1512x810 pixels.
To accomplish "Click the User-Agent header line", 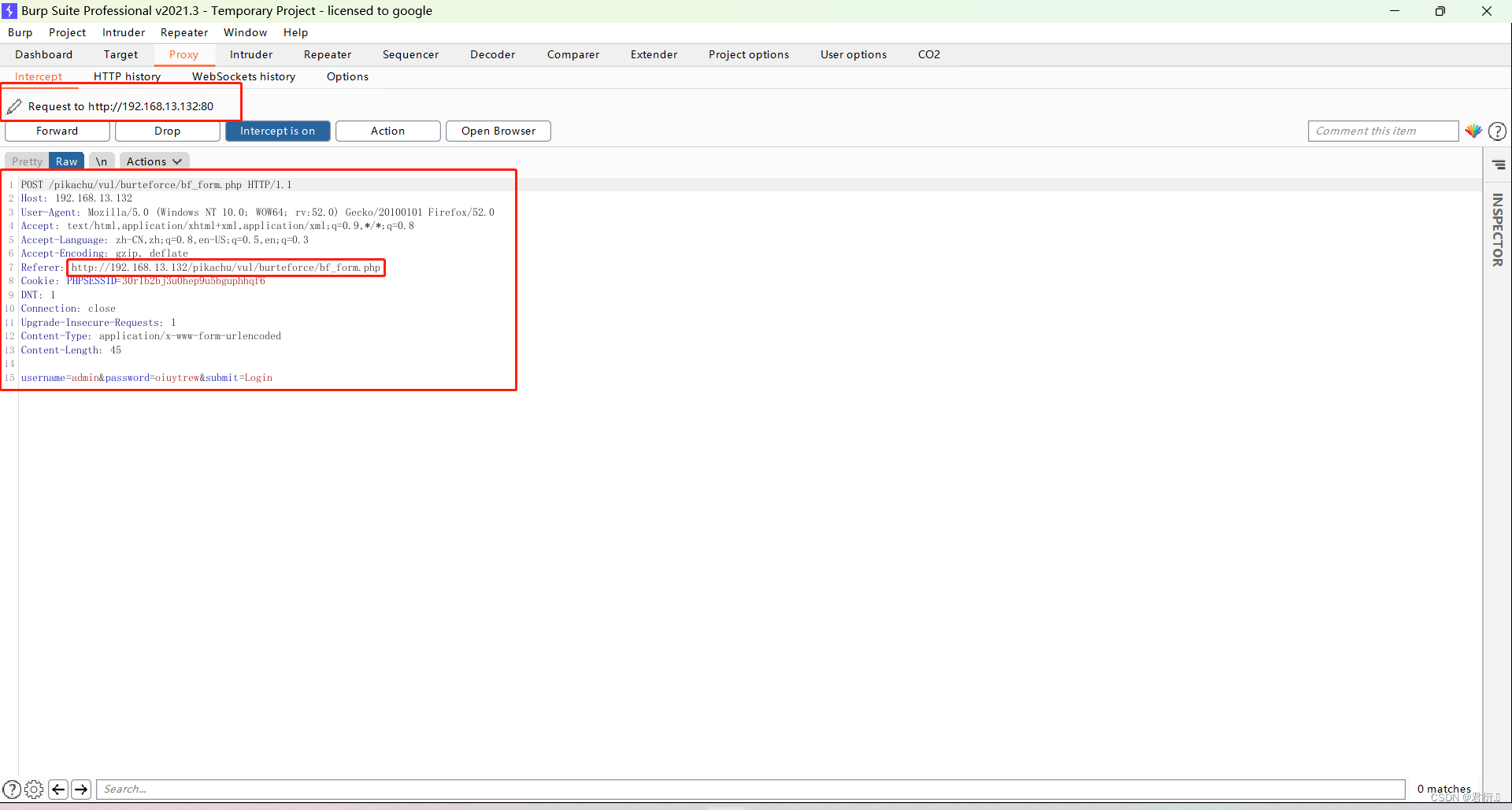I will coord(258,213).
